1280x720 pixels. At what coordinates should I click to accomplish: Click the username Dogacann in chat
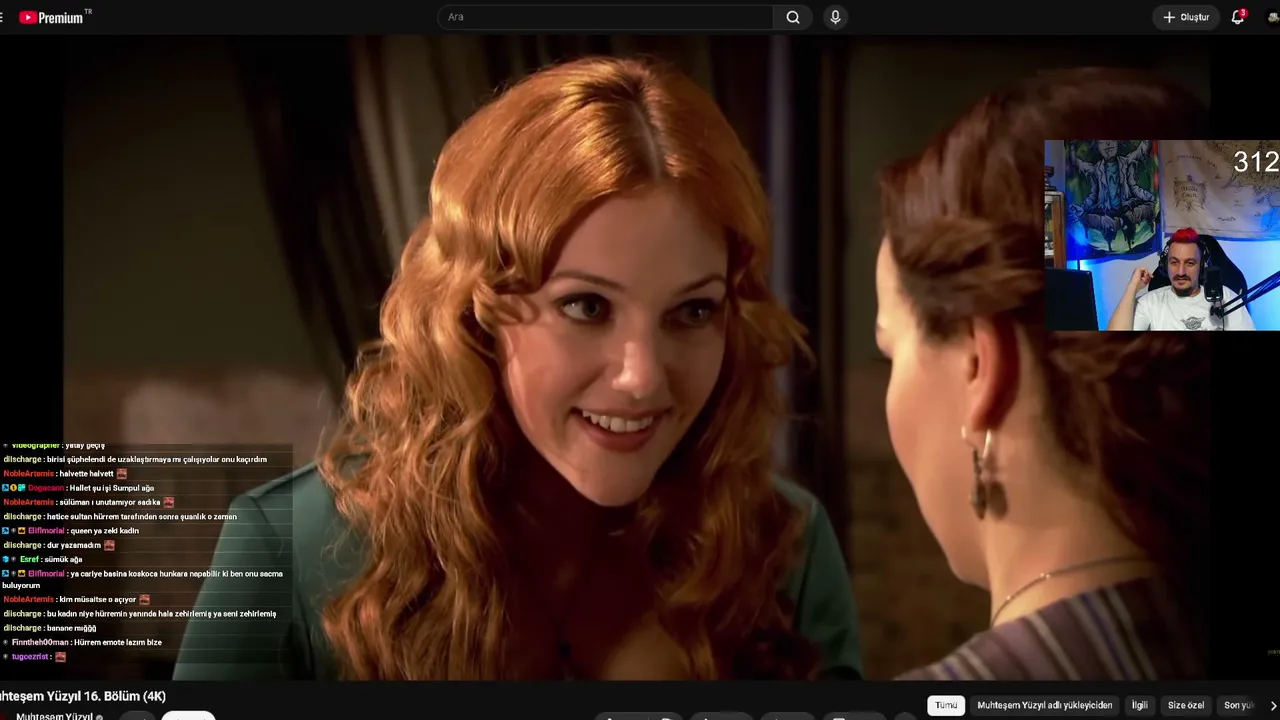coord(45,488)
